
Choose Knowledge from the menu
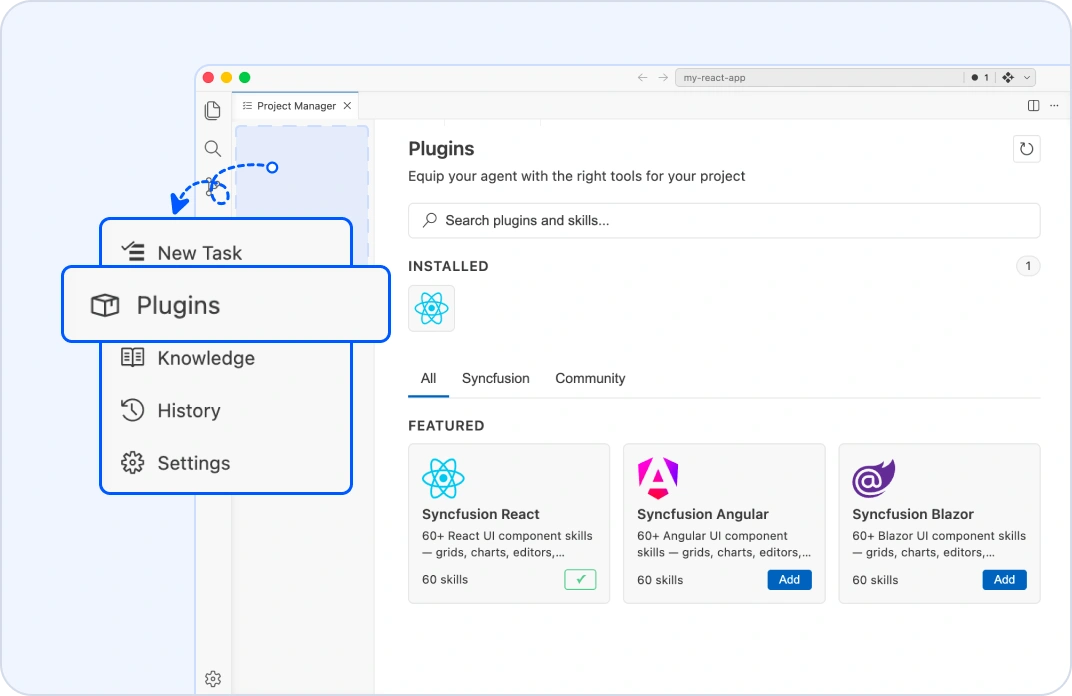coord(226,358)
